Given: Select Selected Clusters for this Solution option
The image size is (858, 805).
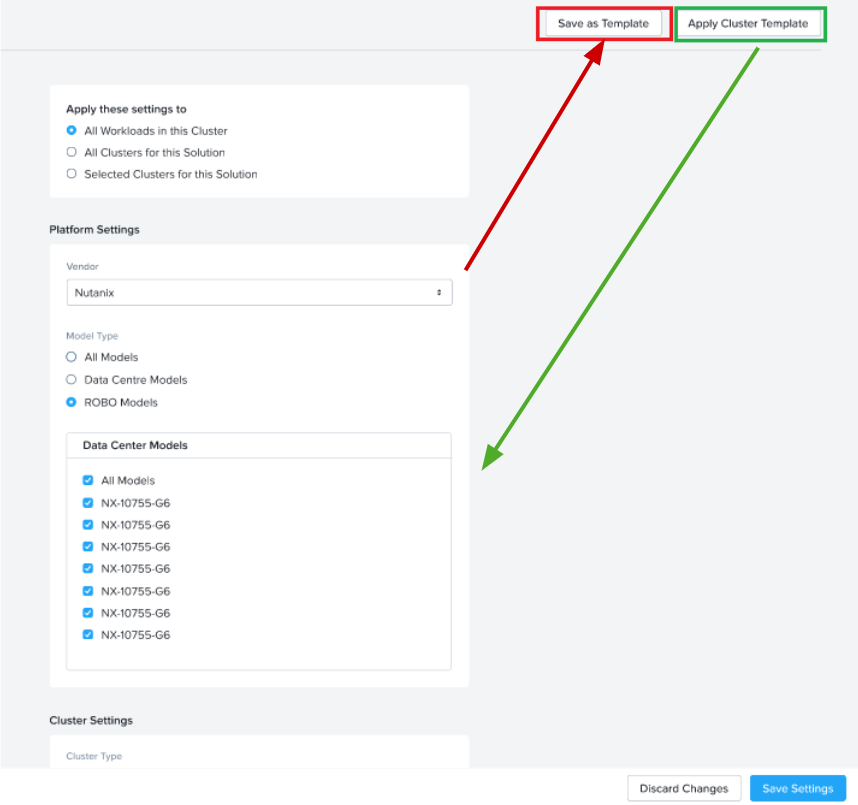Looking at the screenshot, I should pyautogui.click(x=72, y=173).
